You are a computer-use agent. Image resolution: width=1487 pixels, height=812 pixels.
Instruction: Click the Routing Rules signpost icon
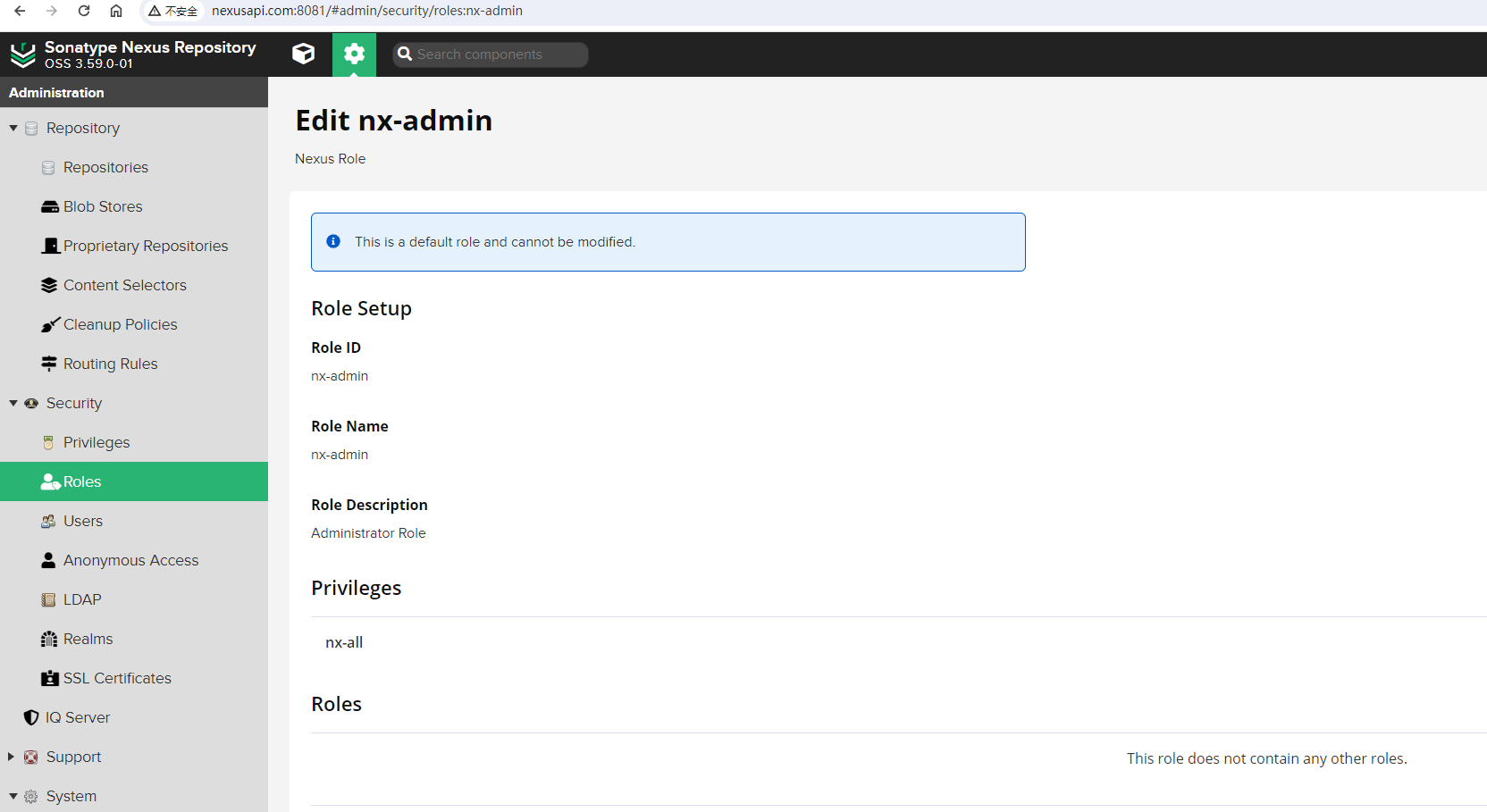49,364
